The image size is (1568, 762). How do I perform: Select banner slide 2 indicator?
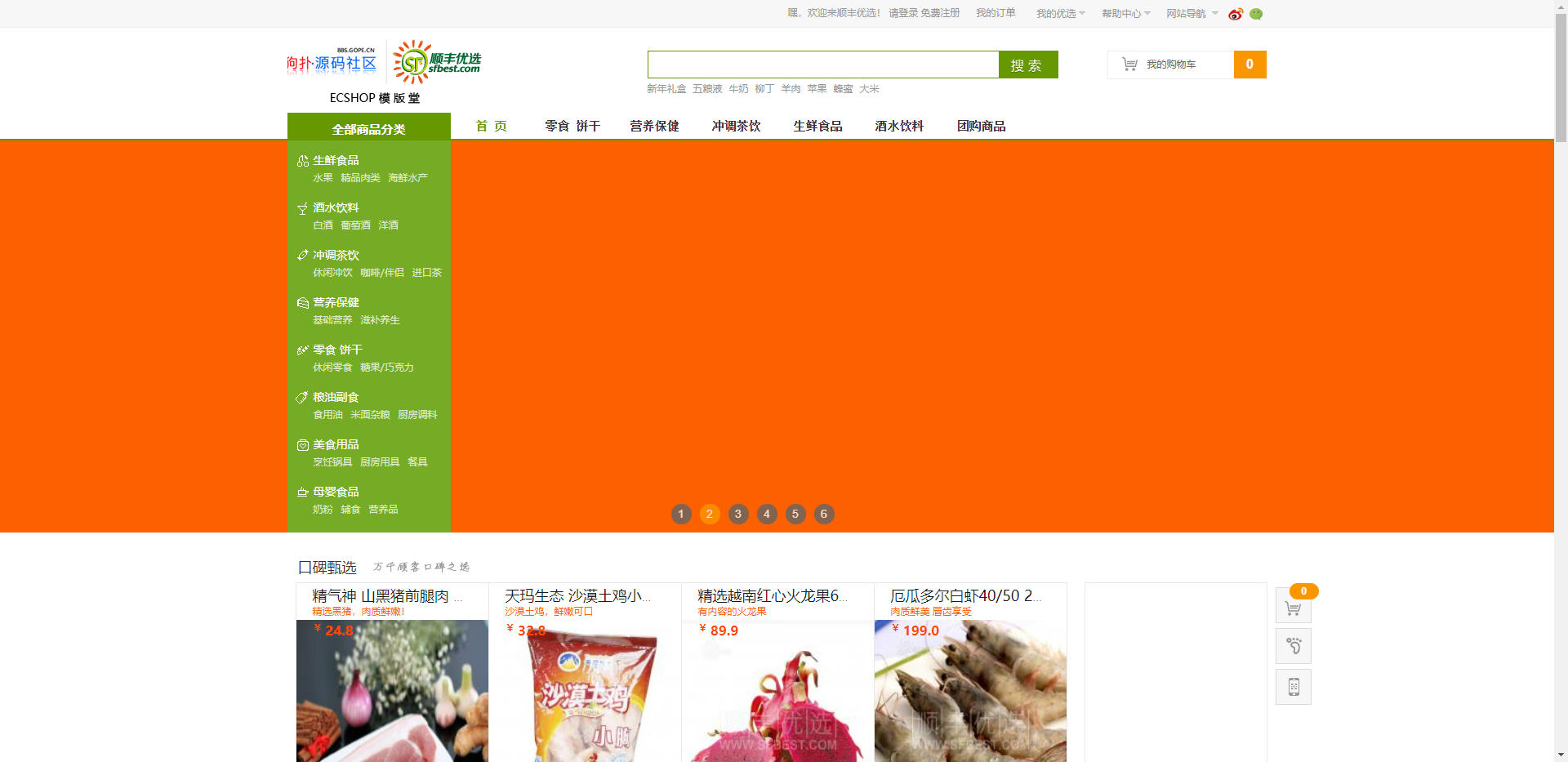(710, 514)
